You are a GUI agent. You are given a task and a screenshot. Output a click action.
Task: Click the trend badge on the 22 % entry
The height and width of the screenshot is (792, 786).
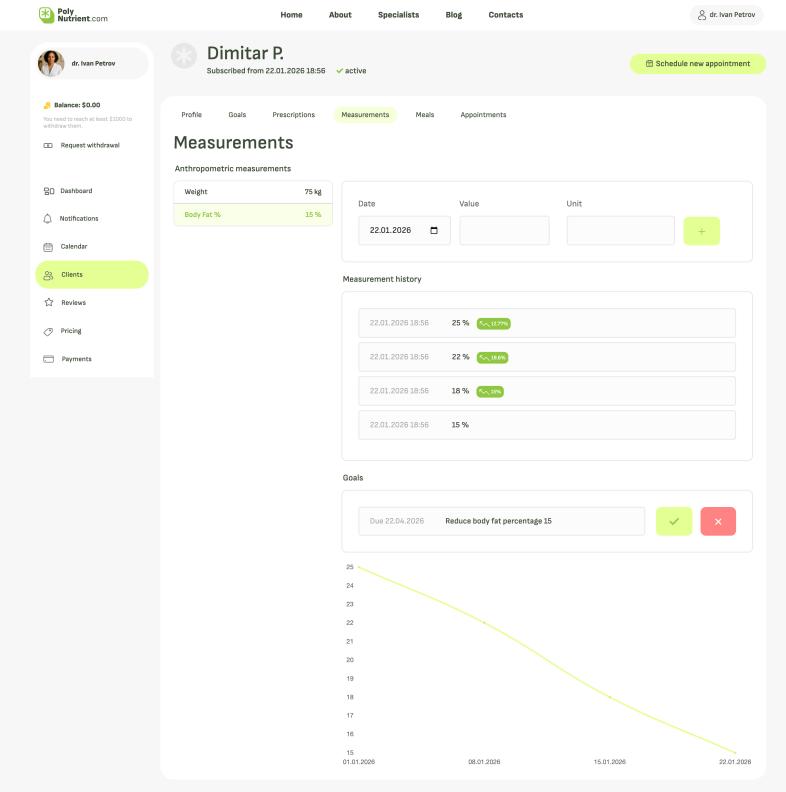tap(493, 358)
